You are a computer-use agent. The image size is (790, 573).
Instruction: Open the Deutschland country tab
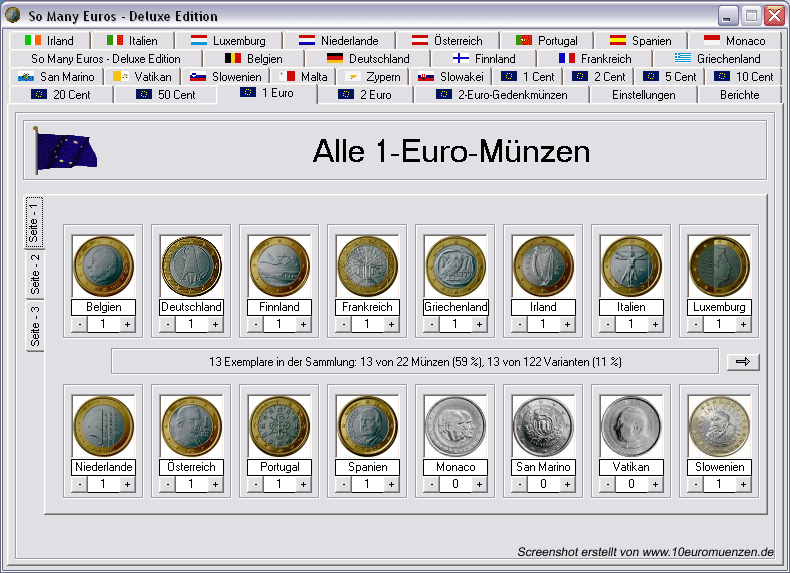click(368, 59)
